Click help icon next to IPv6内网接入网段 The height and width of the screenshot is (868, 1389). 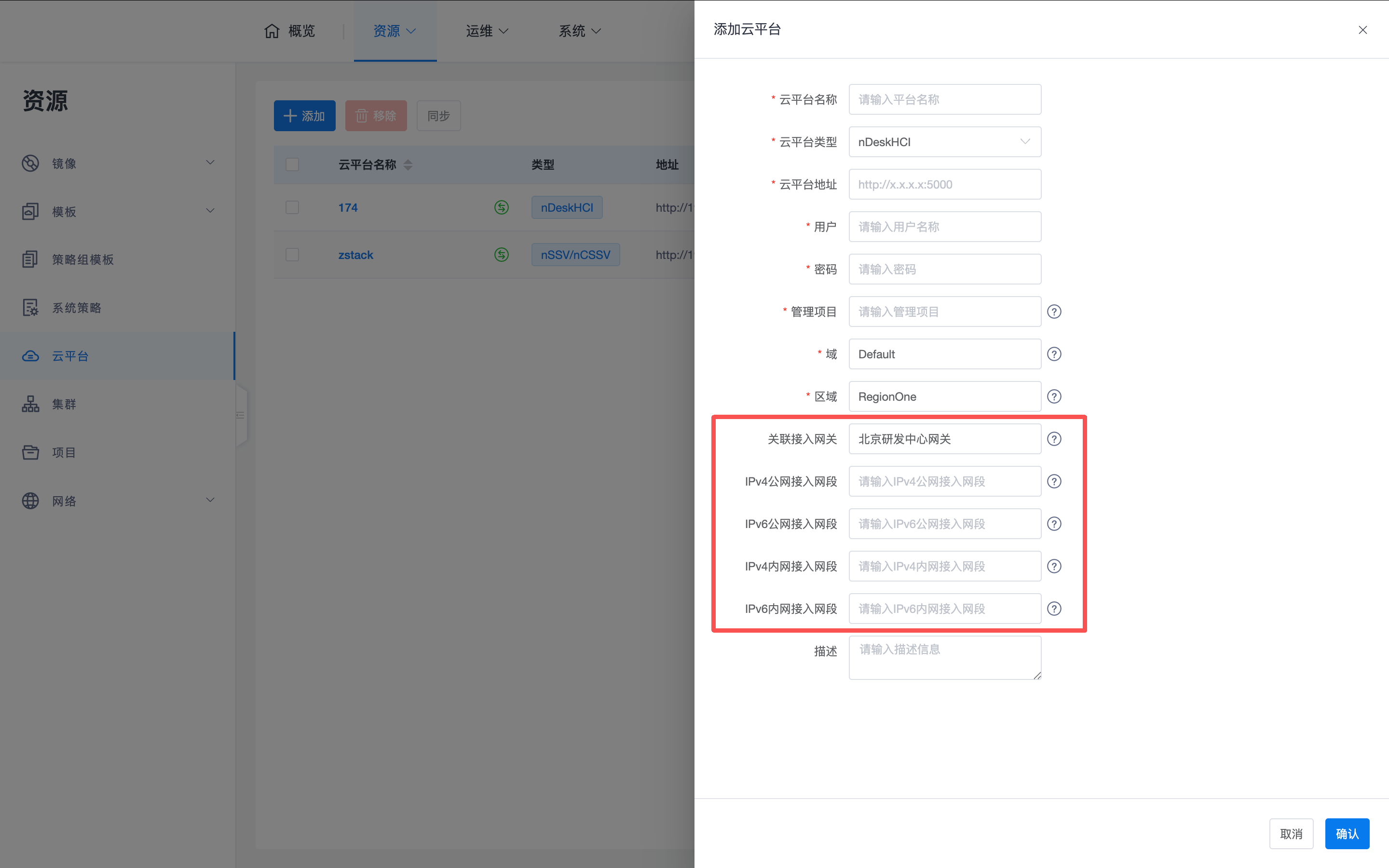click(x=1054, y=609)
